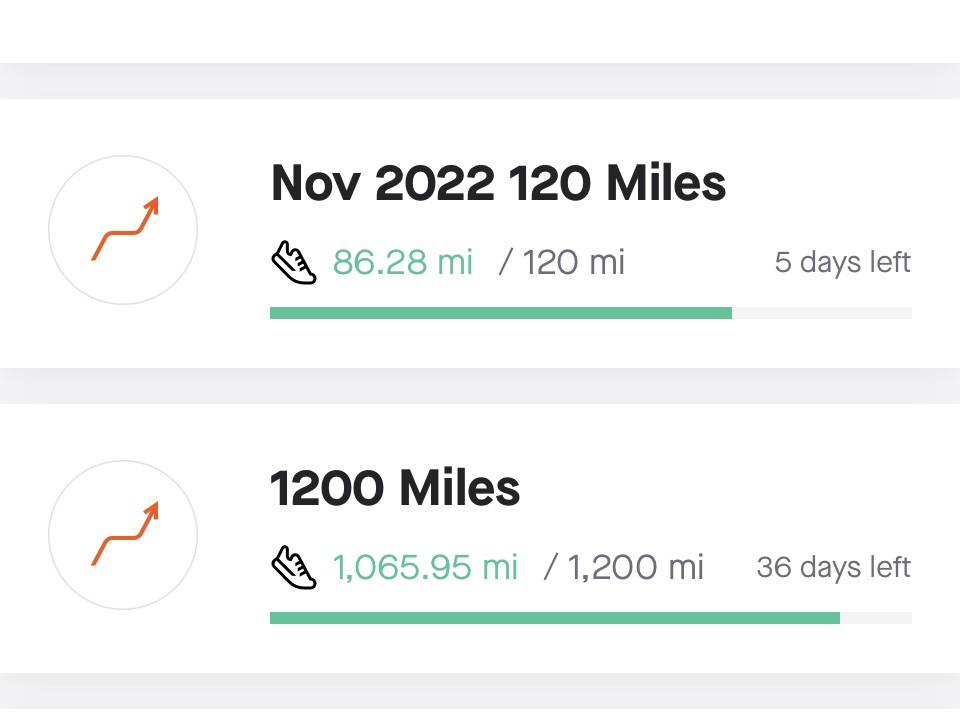This screenshot has height=728, width=960.
Task: Tap the "5 days left" label
Action: tap(842, 263)
